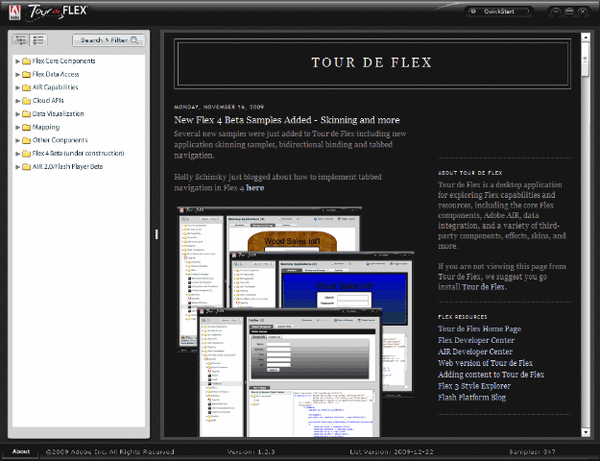Click the AIR 2.0/Flash Player Beta folder icon
600x461 pixels.
26,167
